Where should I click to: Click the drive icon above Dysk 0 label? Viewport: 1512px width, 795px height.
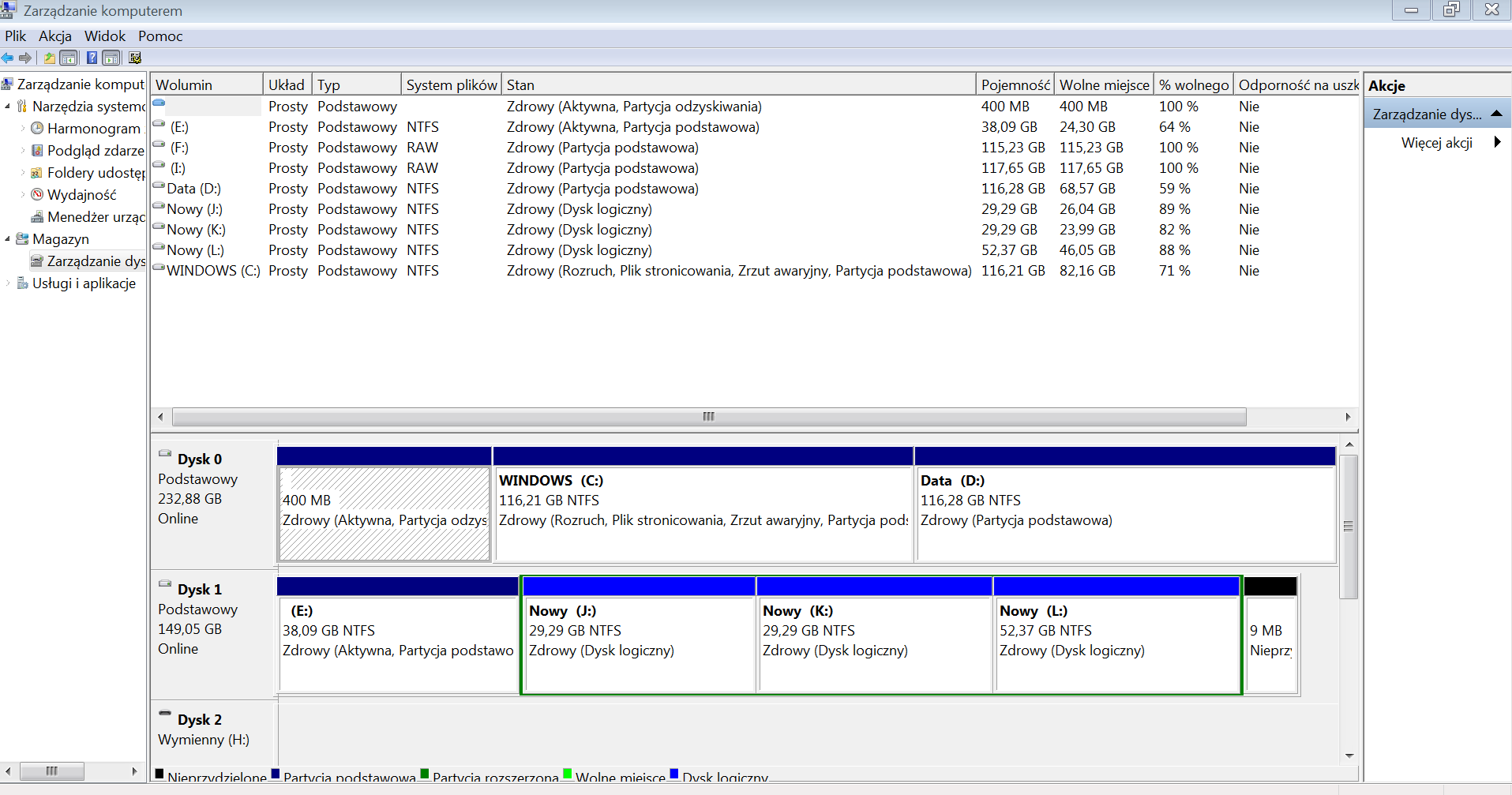point(165,453)
